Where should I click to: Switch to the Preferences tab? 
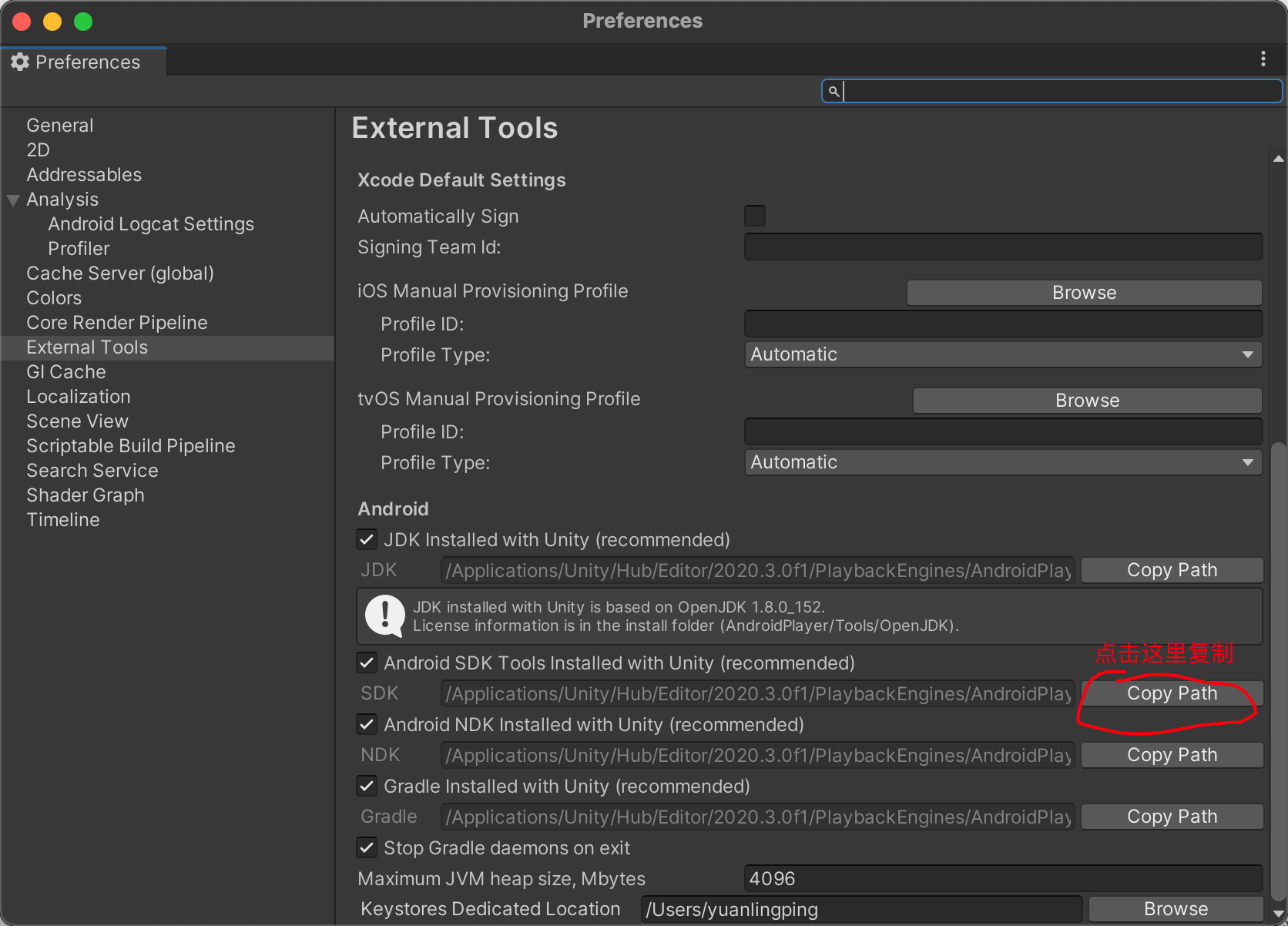pos(85,62)
